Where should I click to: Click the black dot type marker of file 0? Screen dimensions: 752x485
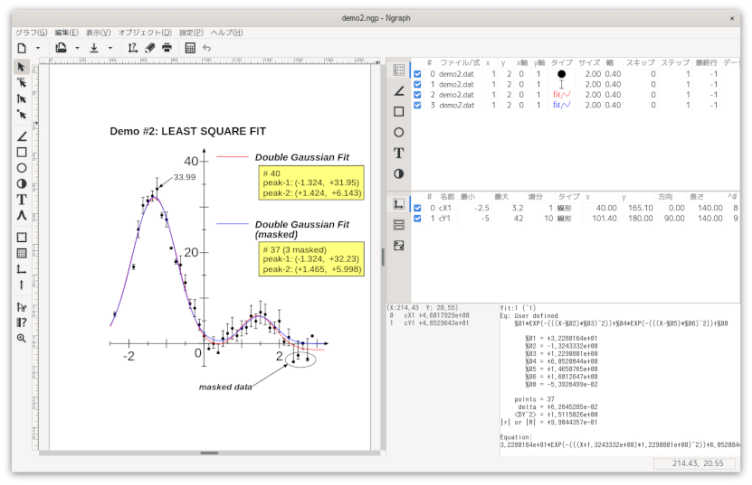pos(561,74)
